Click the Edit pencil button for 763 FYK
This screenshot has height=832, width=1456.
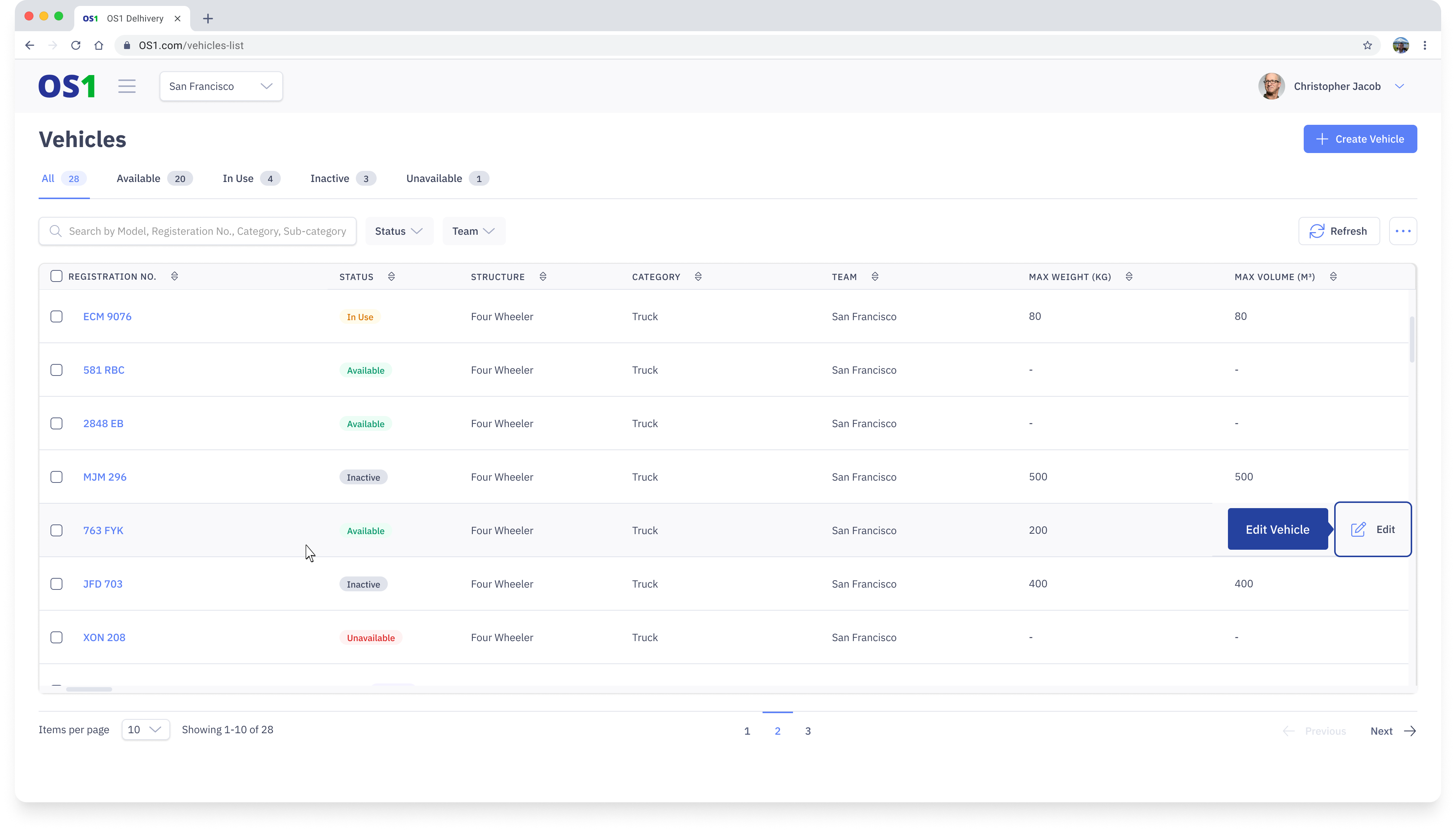tap(1372, 529)
